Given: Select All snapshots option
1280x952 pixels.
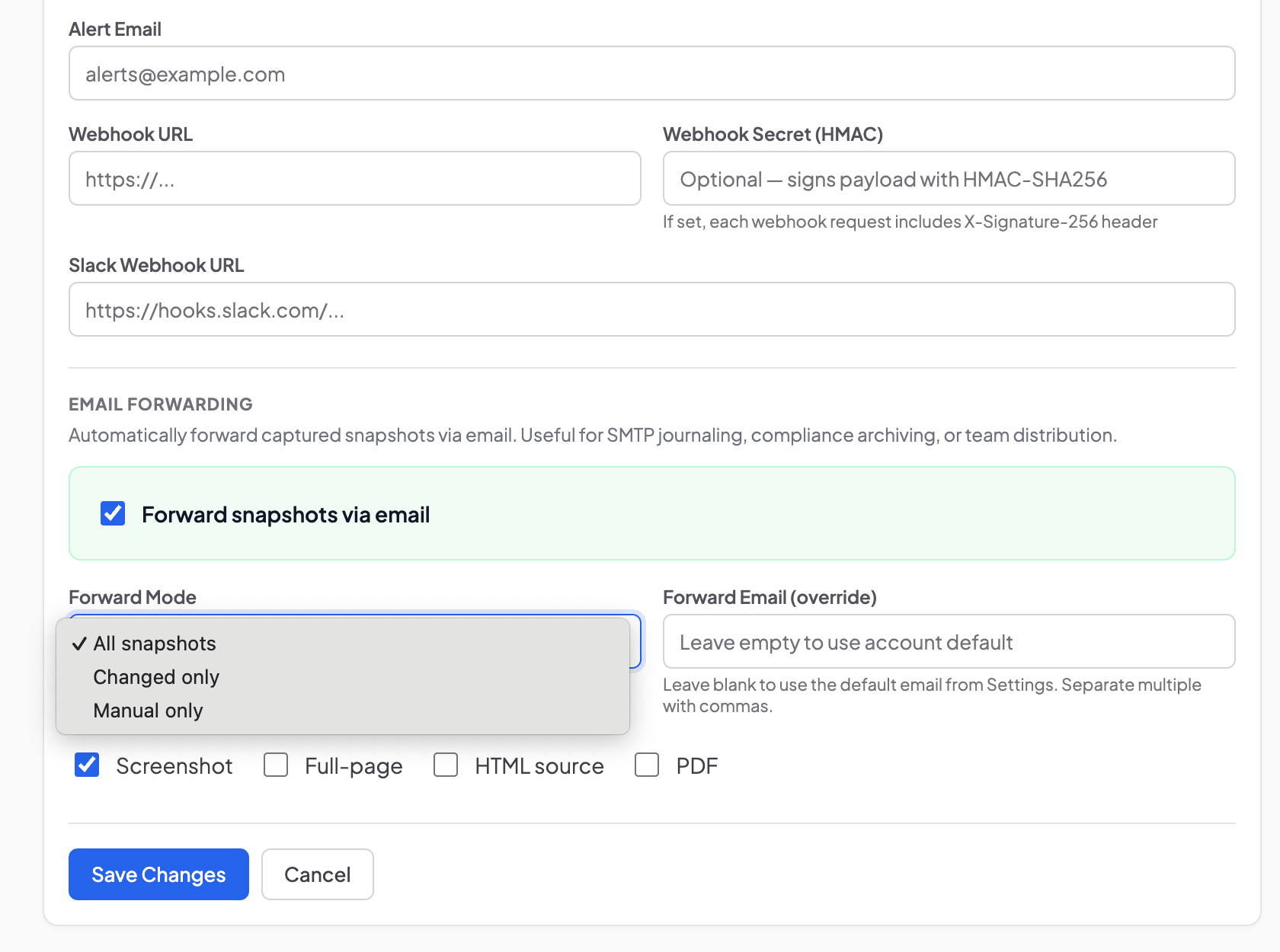Looking at the screenshot, I should pos(343,644).
